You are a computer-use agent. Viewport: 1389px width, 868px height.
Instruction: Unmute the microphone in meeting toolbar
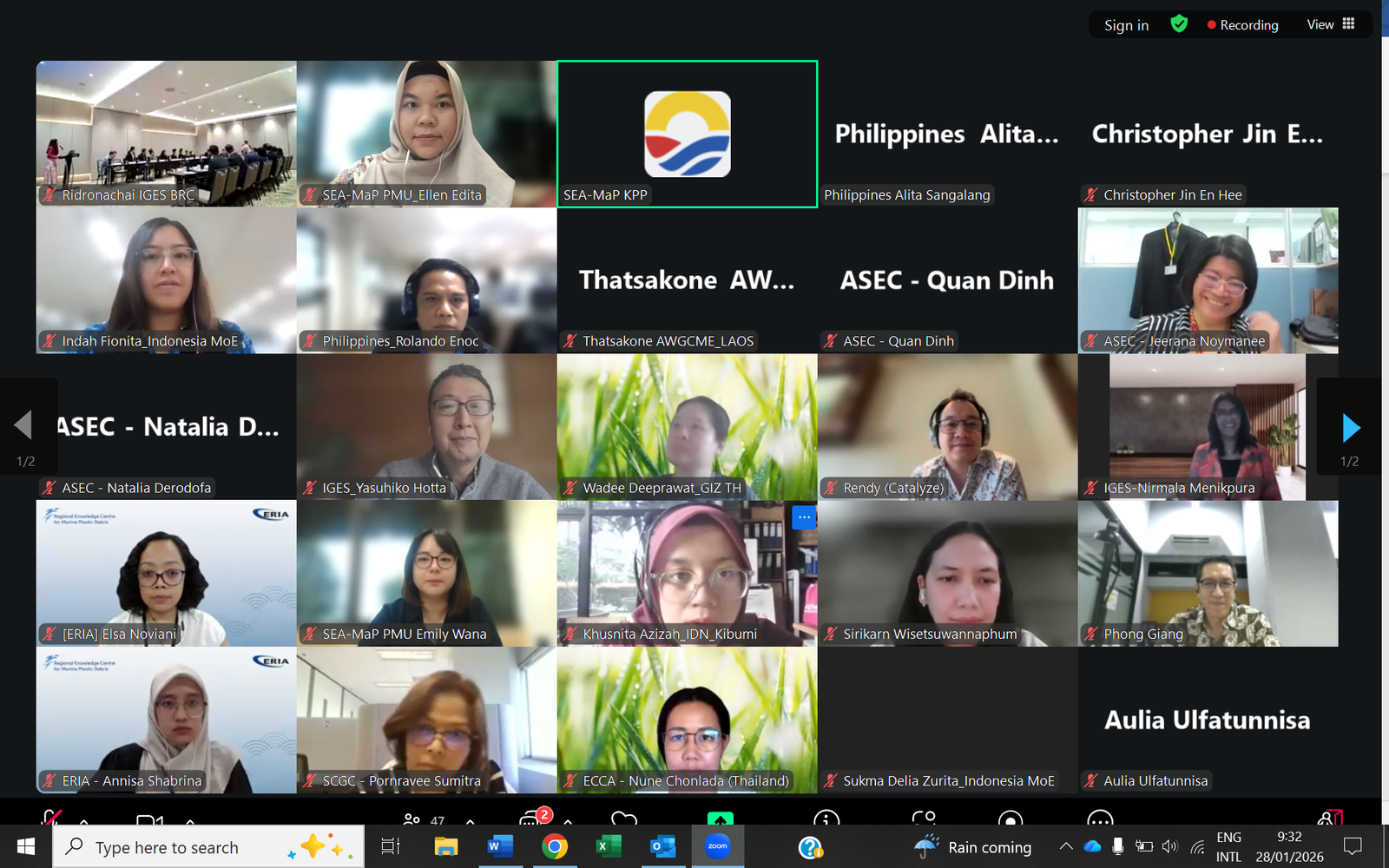point(52,818)
